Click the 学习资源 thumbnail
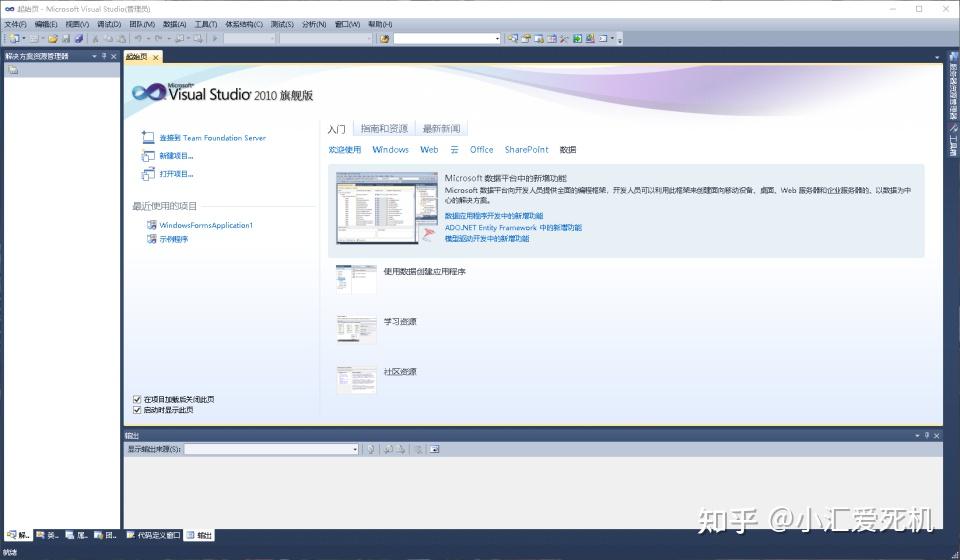 (x=356, y=329)
